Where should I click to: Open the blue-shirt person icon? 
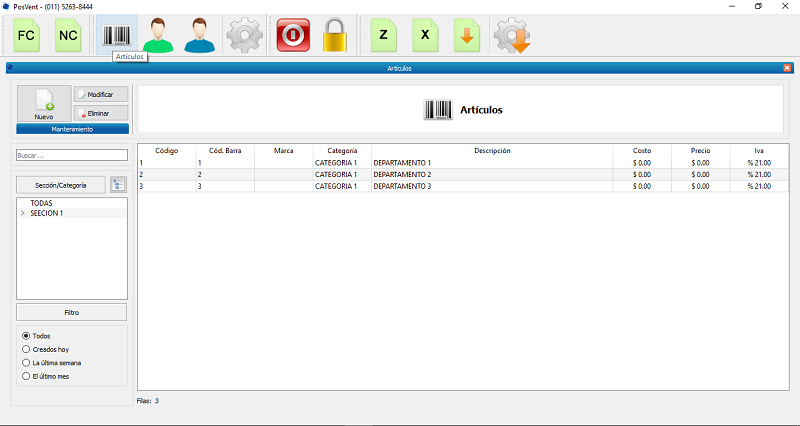[199, 35]
